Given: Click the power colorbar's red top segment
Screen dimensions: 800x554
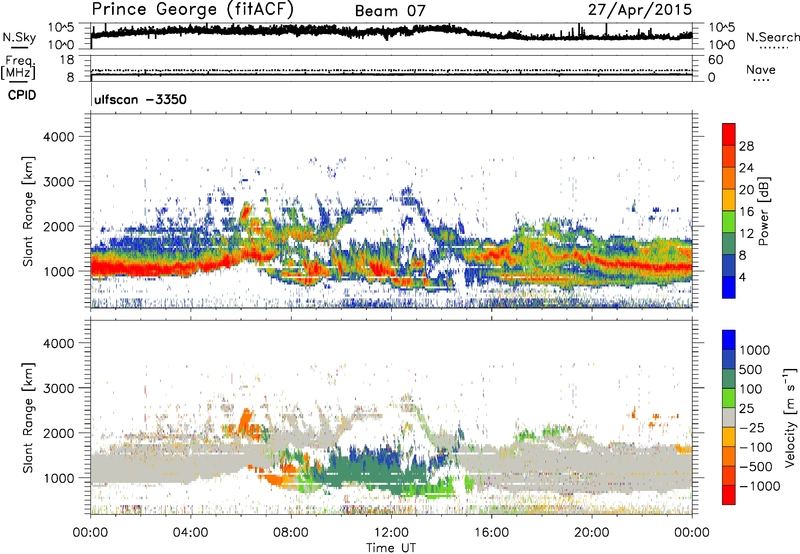Looking at the screenshot, I should click(729, 135).
